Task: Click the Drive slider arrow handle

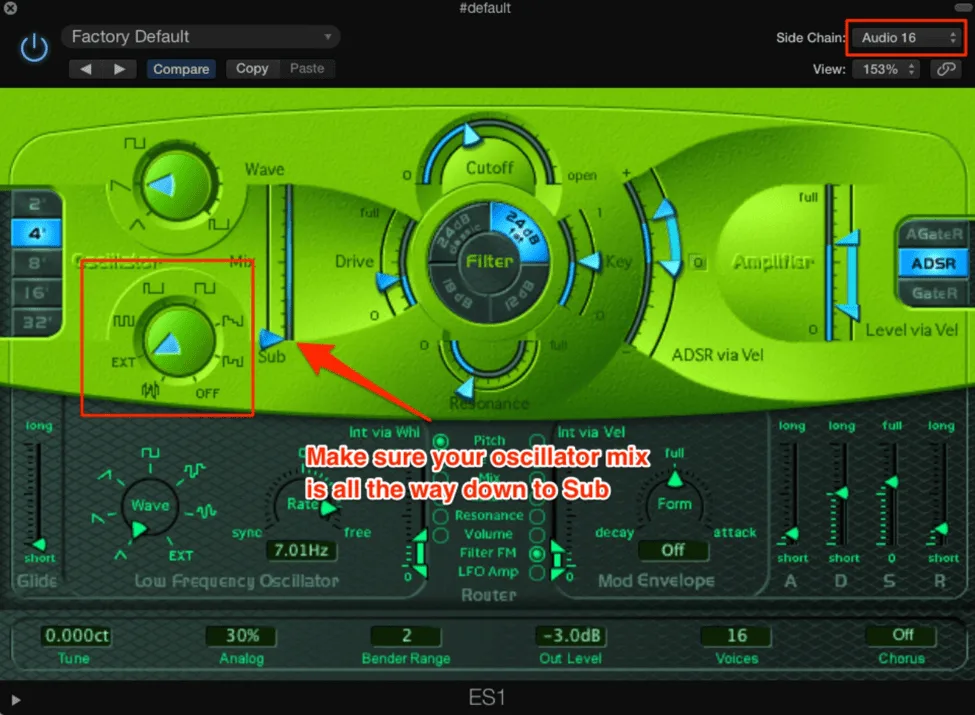Action: [388, 282]
